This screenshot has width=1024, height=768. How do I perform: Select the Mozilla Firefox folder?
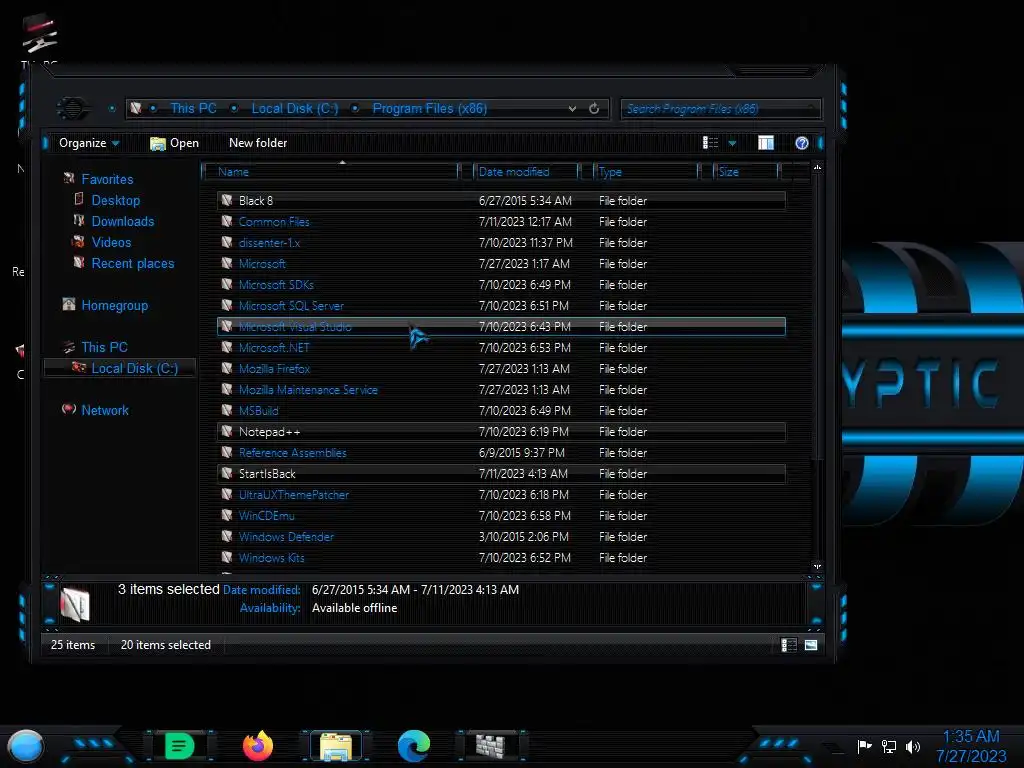click(501, 368)
